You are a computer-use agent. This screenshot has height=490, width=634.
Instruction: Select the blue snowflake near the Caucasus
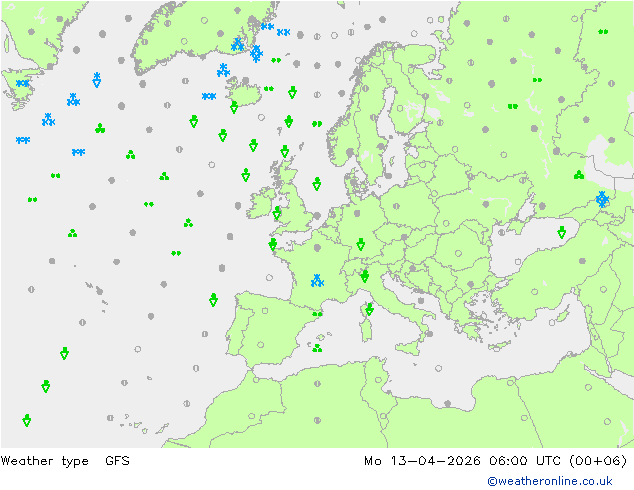point(602,199)
